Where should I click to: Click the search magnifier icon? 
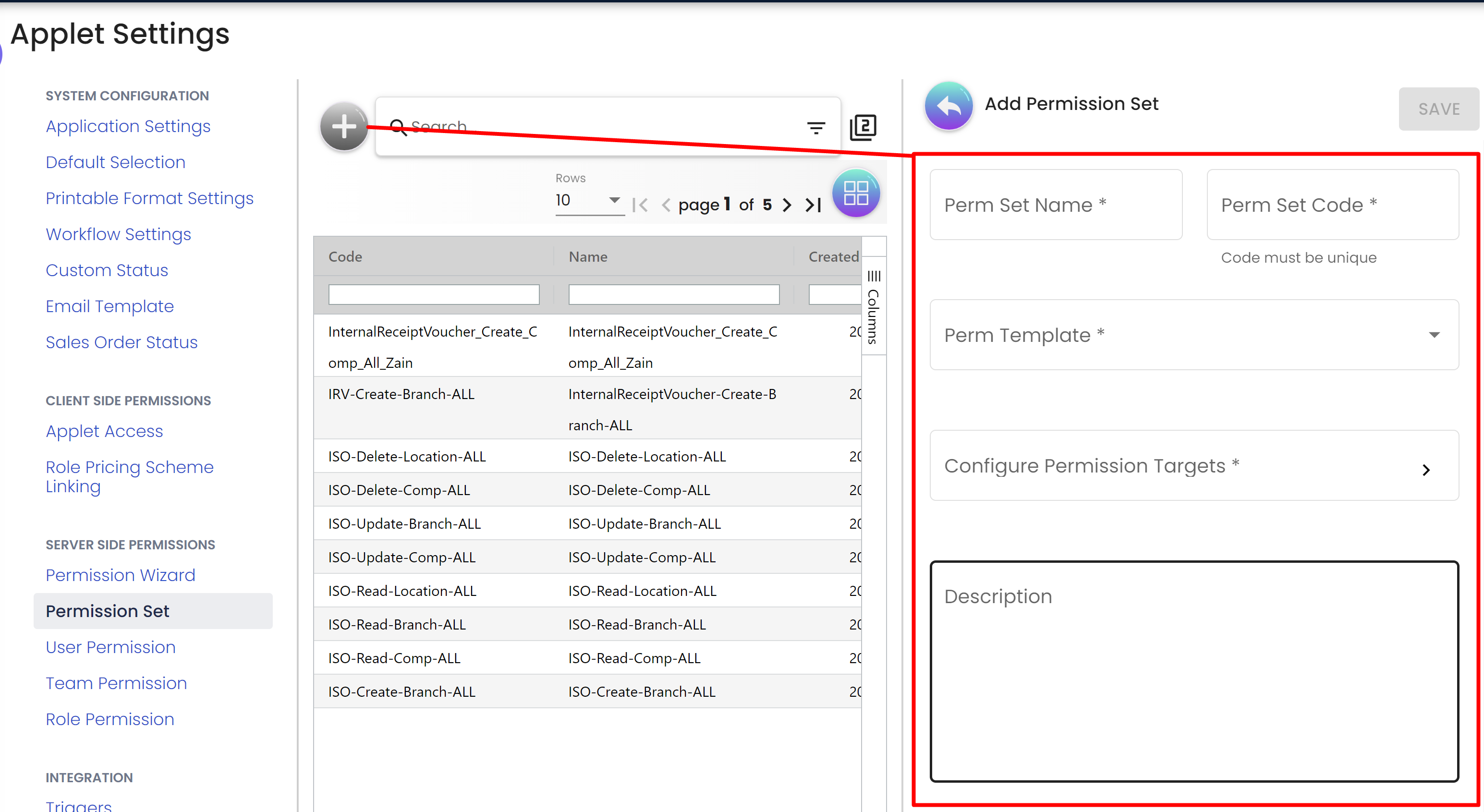398,127
